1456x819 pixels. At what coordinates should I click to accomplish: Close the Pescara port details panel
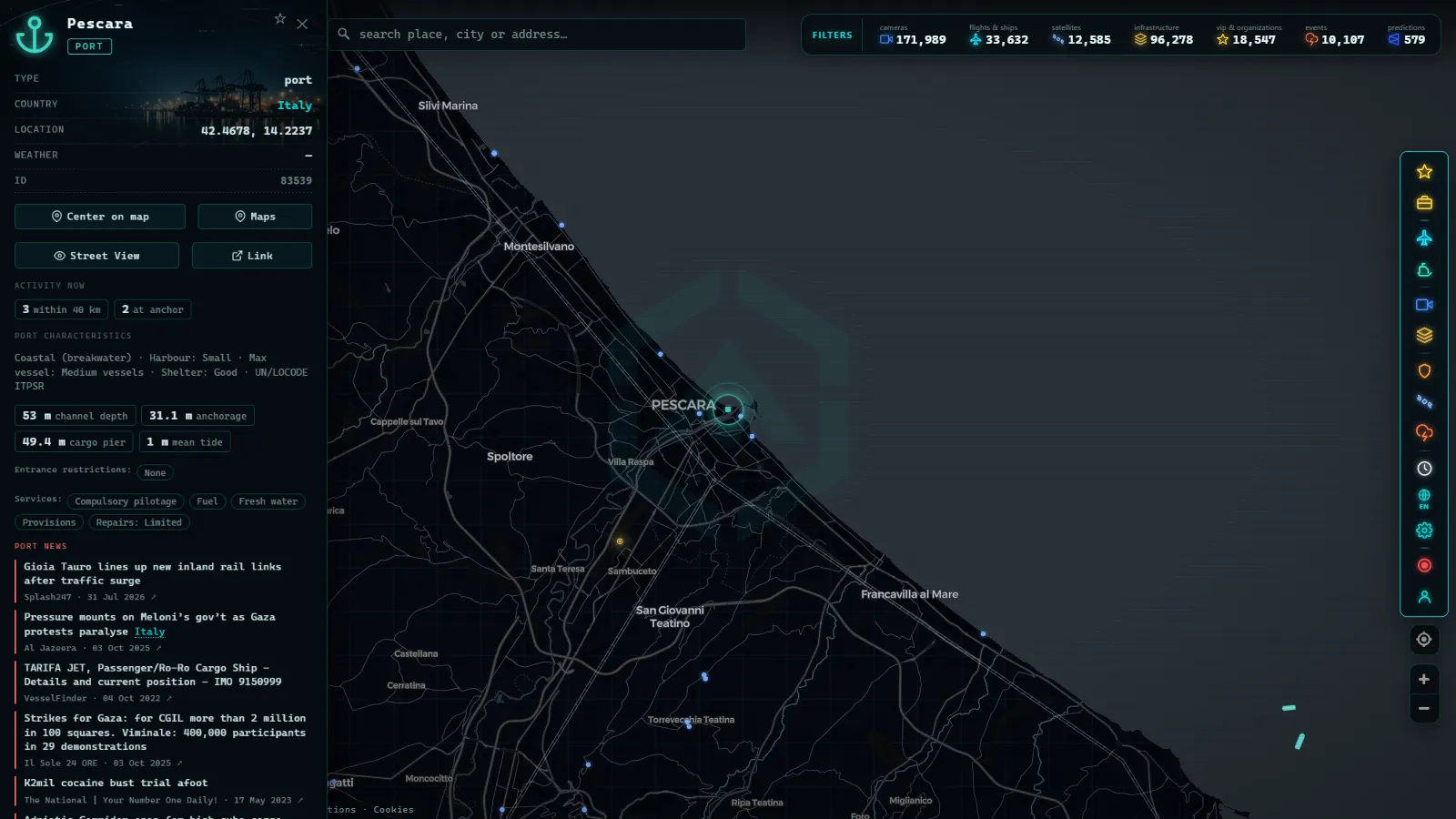pyautogui.click(x=302, y=24)
